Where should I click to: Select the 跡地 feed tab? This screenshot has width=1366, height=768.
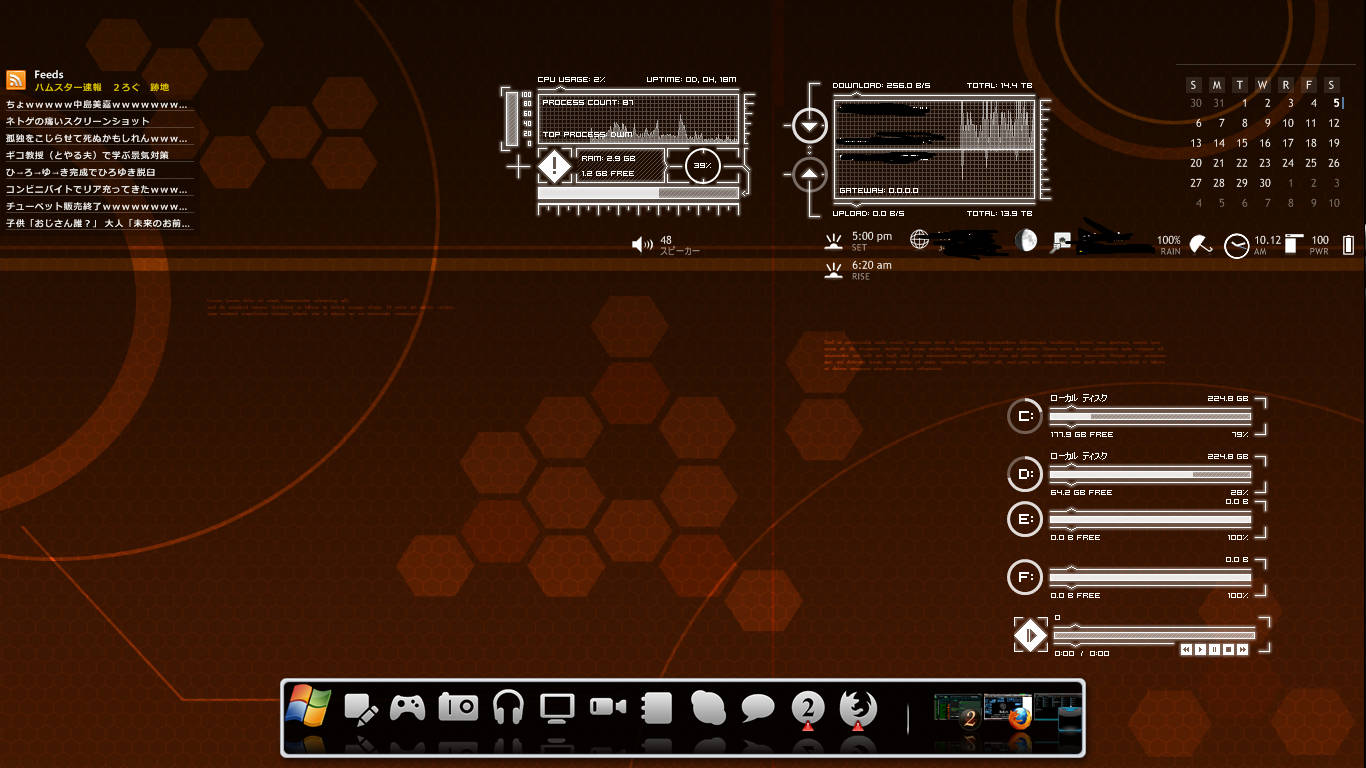pos(160,88)
